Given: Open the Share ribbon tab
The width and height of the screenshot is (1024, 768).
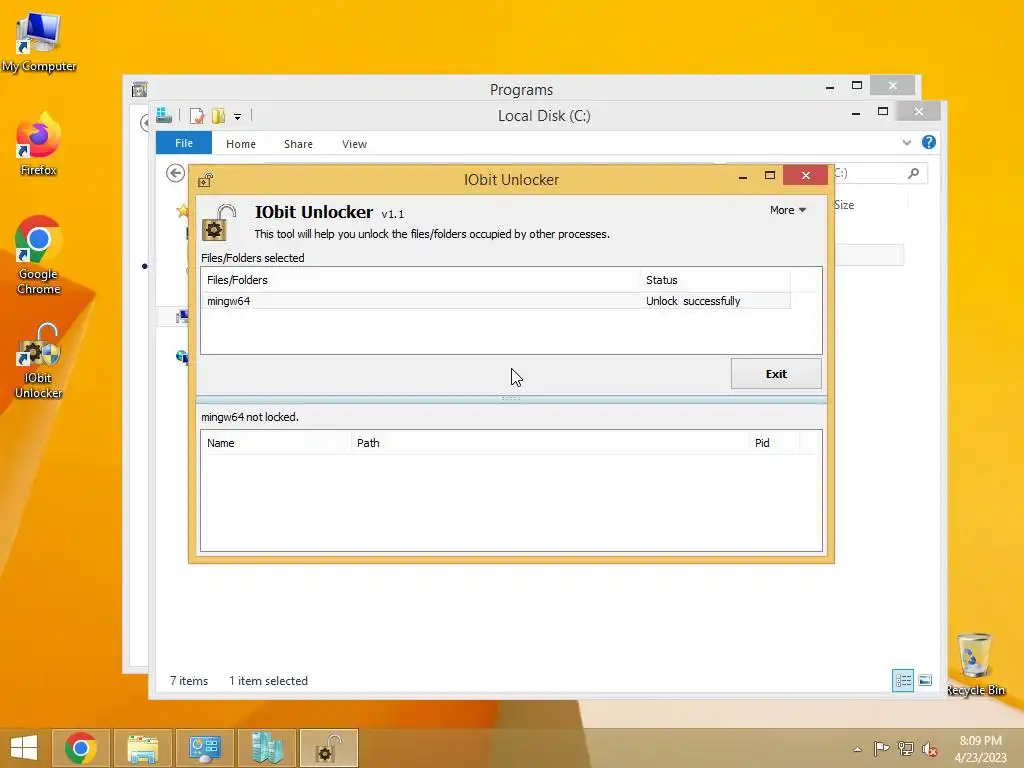Looking at the screenshot, I should tap(298, 144).
